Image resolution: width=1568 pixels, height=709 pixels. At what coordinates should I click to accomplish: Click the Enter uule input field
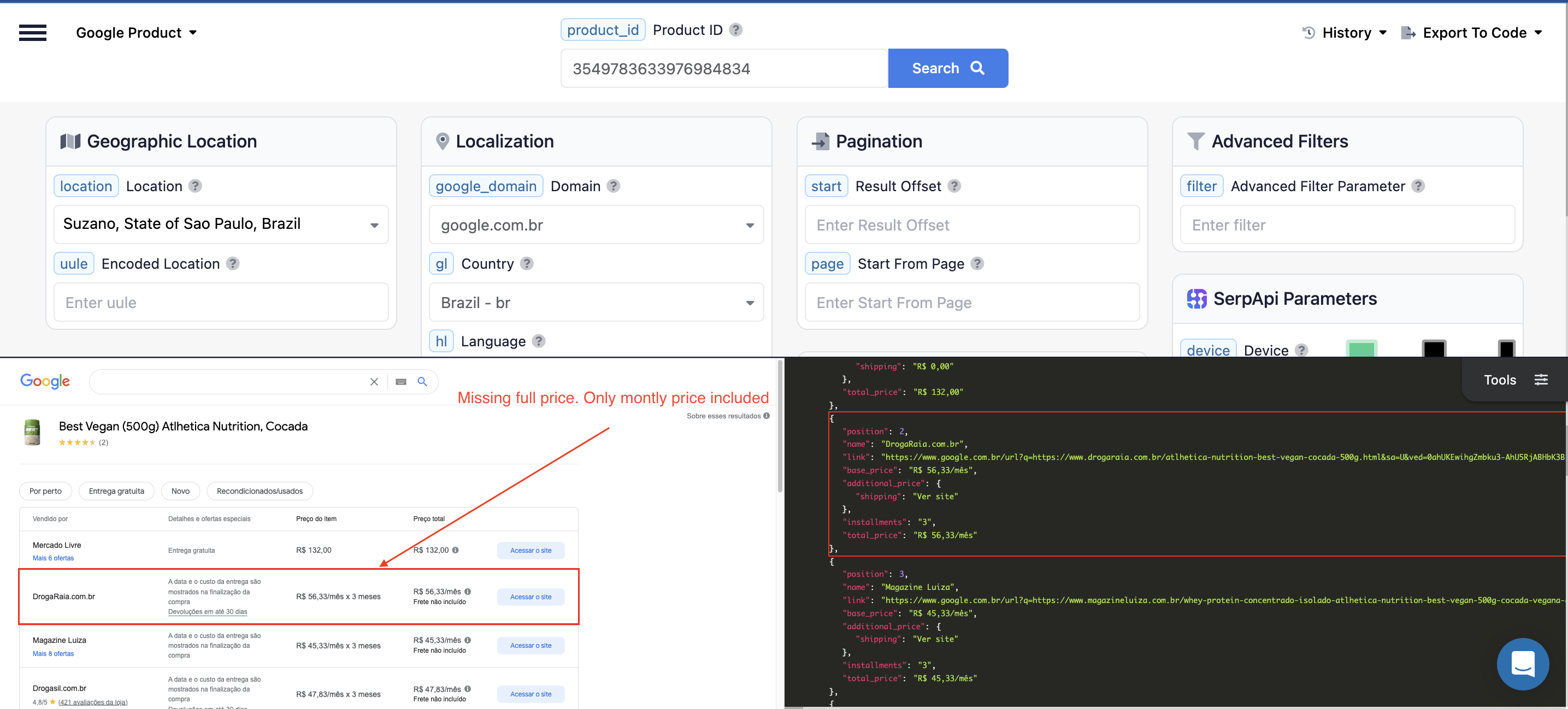pos(221,302)
